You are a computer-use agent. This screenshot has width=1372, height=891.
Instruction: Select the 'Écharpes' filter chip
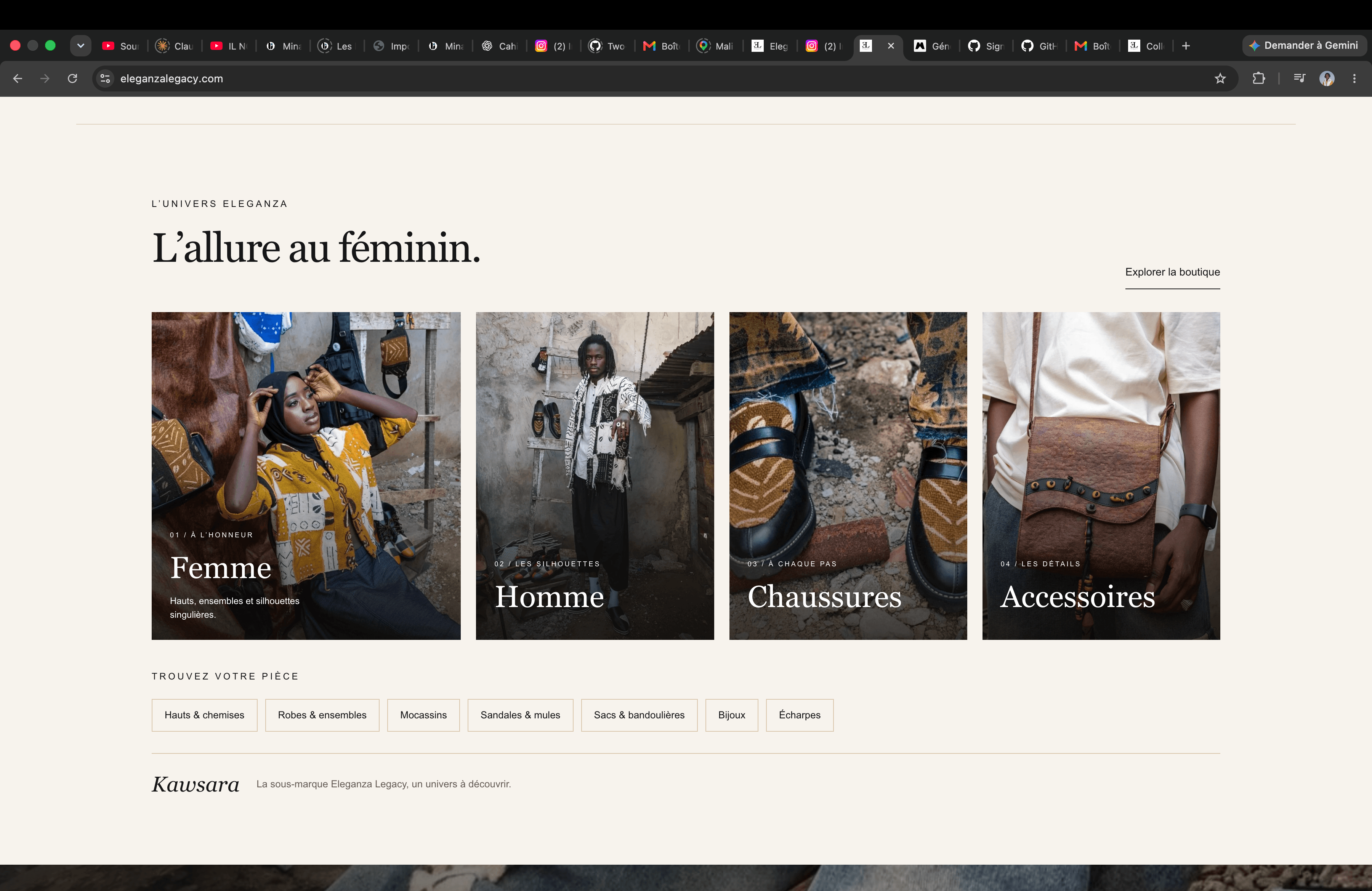click(x=800, y=715)
